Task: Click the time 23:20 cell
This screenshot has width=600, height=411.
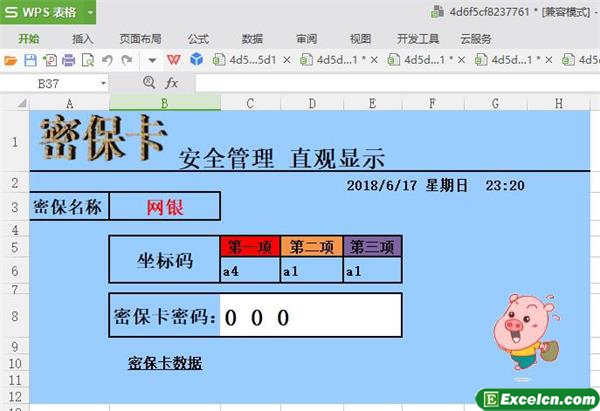Action: click(x=505, y=186)
